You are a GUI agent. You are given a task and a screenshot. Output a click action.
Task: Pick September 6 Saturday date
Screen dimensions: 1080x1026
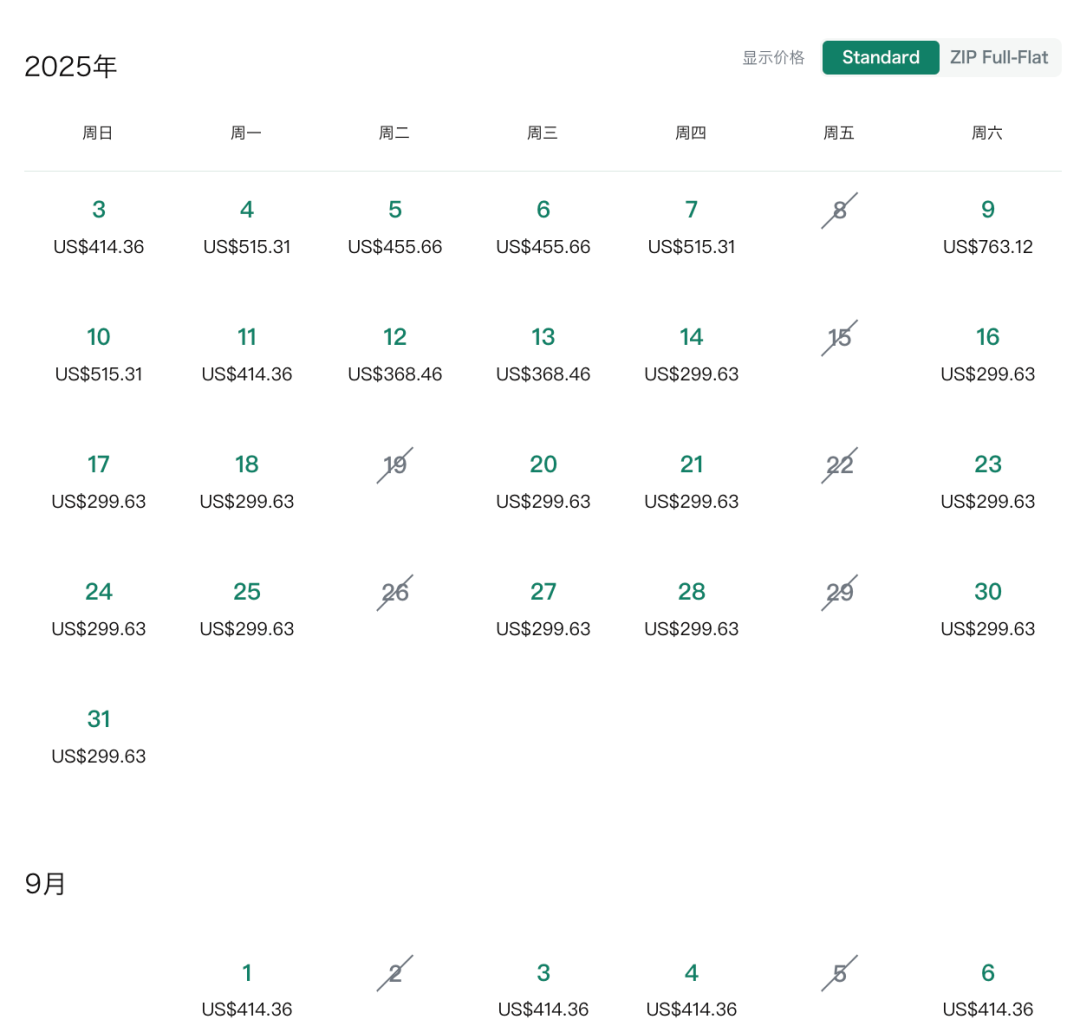click(988, 990)
